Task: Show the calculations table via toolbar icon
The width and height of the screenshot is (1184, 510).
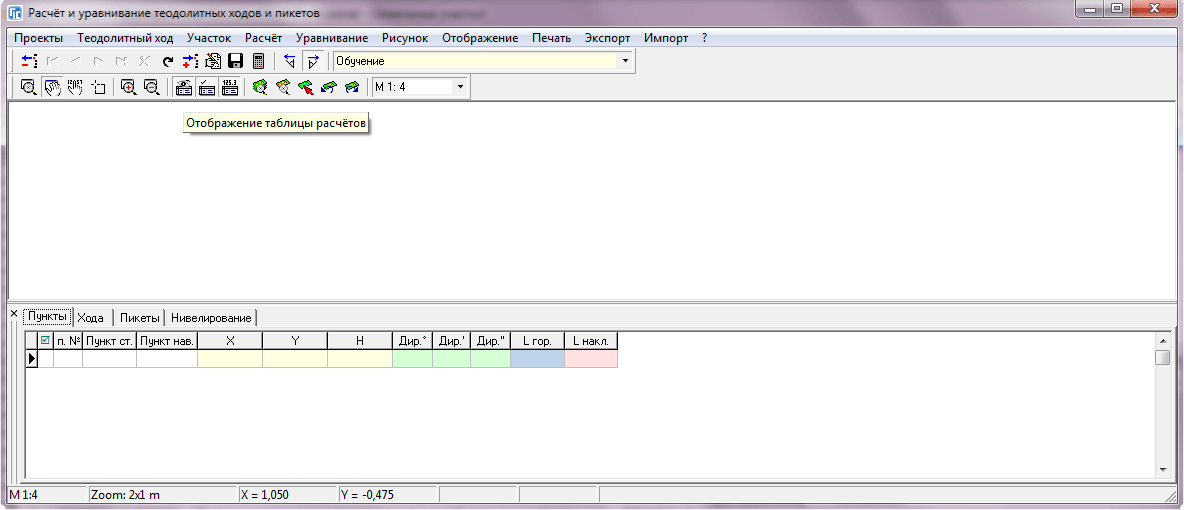Action: (183, 87)
